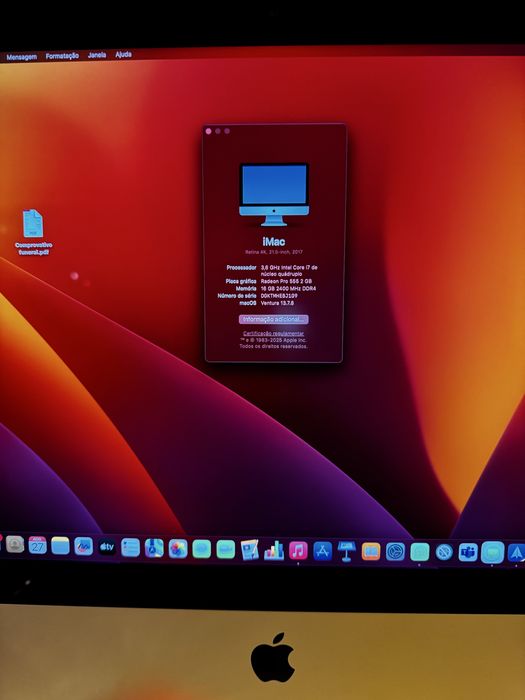Viewport: 525px width, 700px height.
Task: Open the Formatação menu
Action: point(62,56)
